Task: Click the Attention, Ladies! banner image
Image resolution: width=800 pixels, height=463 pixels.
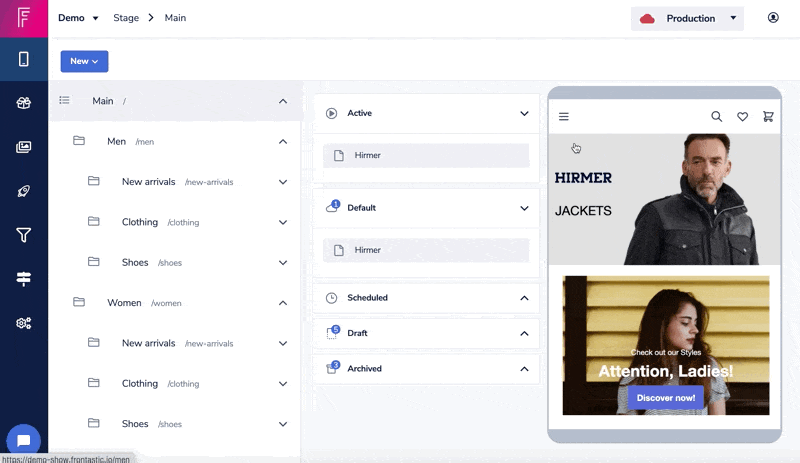Action: pyautogui.click(x=666, y=346)
